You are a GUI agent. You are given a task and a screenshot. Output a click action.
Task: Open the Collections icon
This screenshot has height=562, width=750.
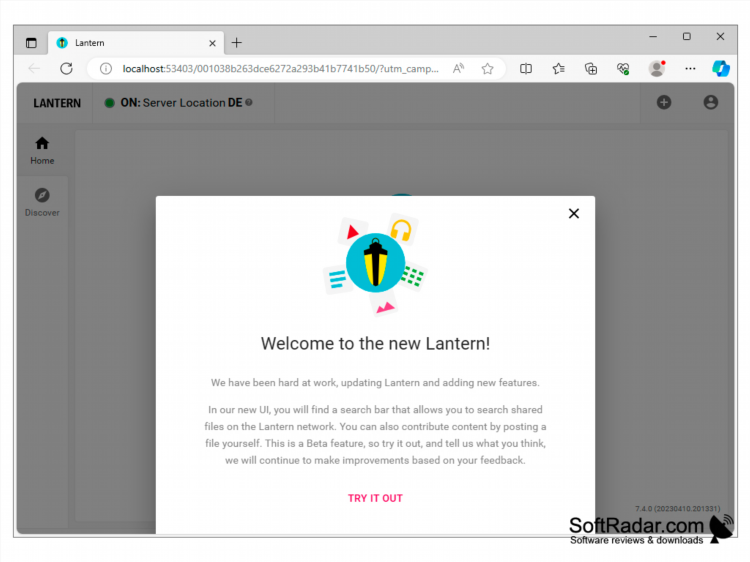point(591,69)
